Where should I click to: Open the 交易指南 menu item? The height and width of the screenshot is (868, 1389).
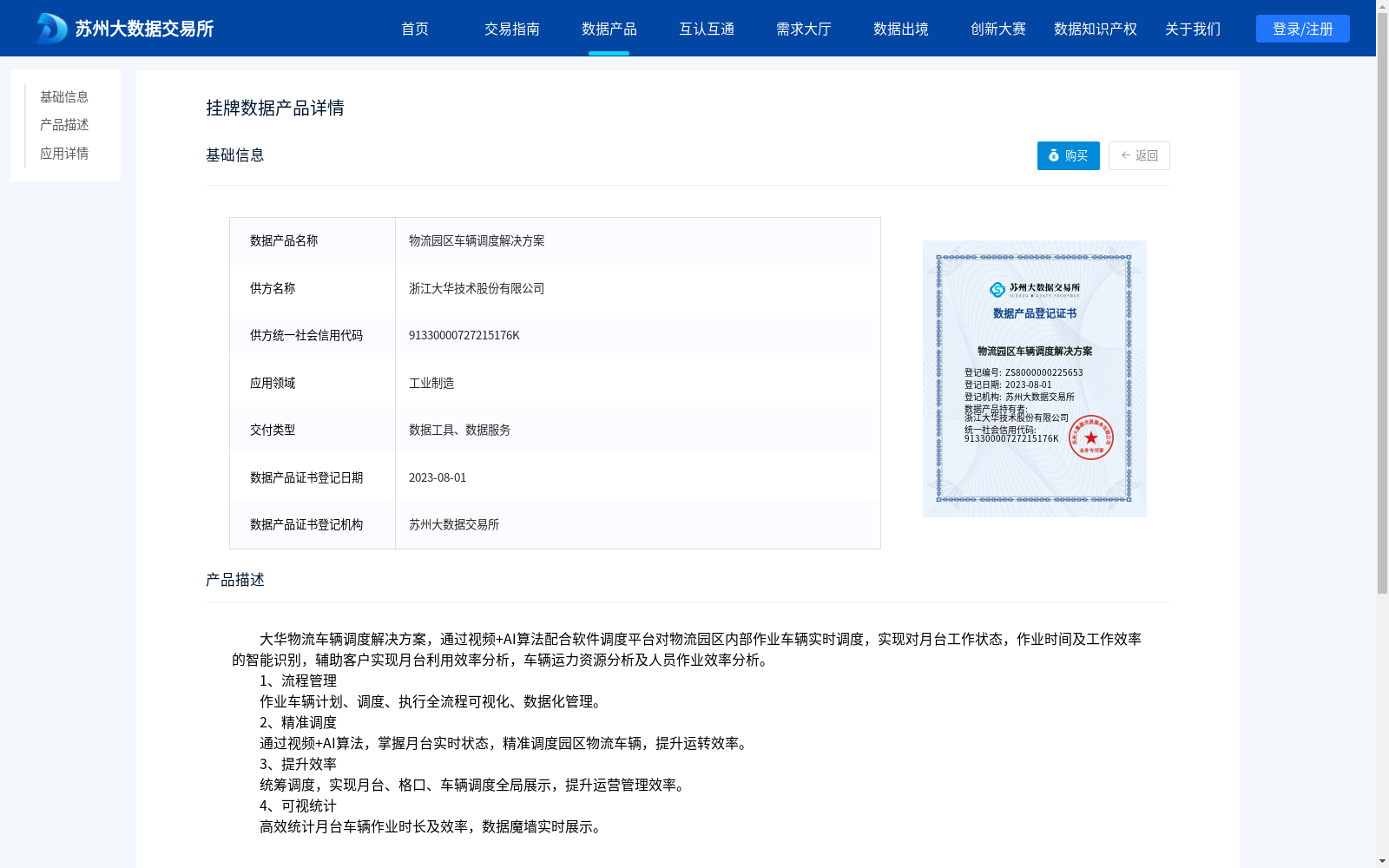(x=512, y=29)
